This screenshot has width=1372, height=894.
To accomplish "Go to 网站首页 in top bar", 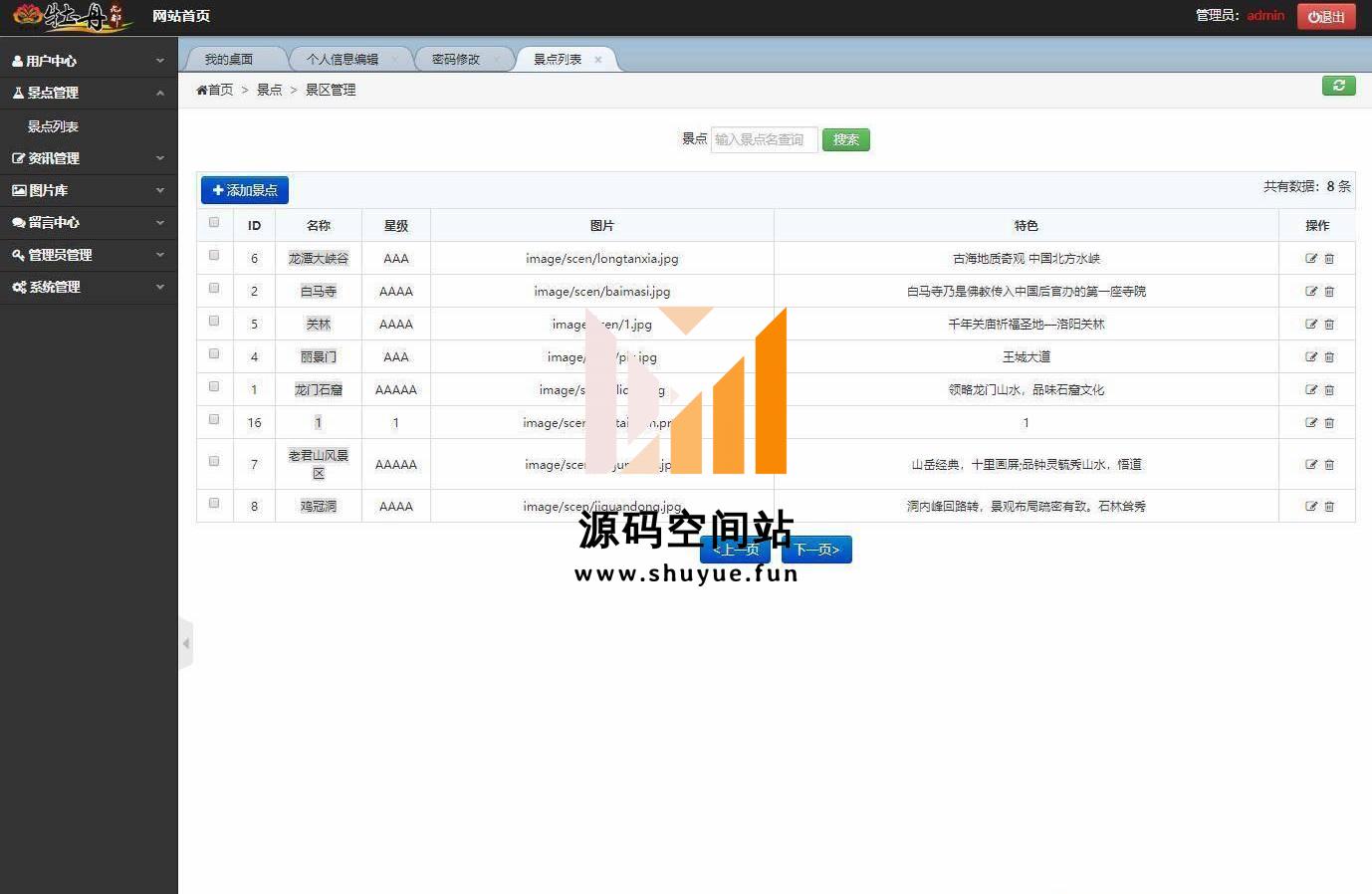I will 181,16.
